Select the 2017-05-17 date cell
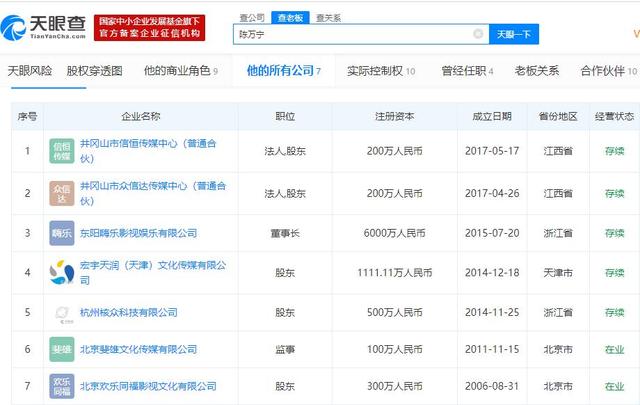This screenshot has height=405, width=640. pos(492,151)
